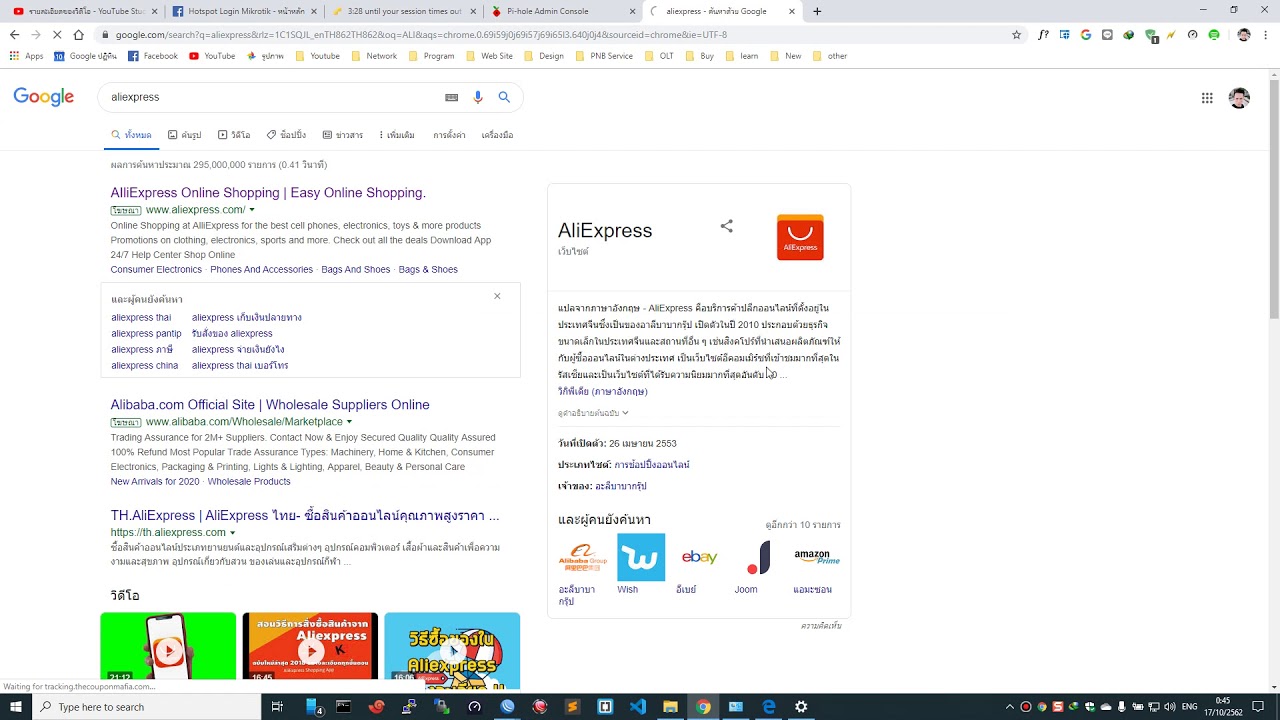Stop loading the page

point(57,34)
